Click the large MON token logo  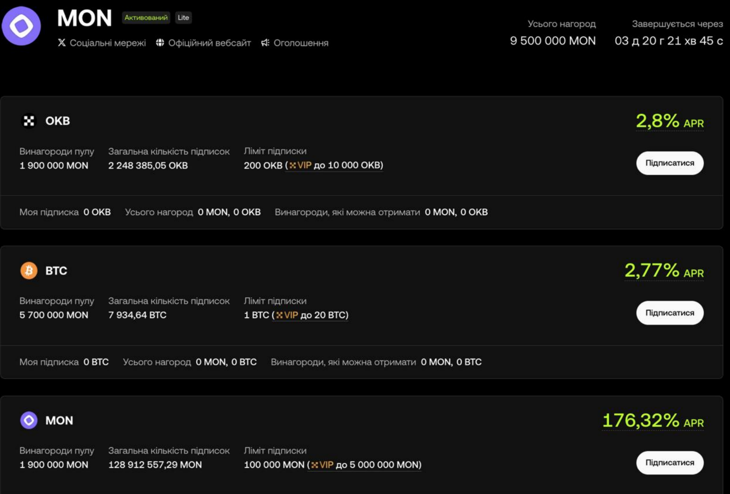pos(21,26)
